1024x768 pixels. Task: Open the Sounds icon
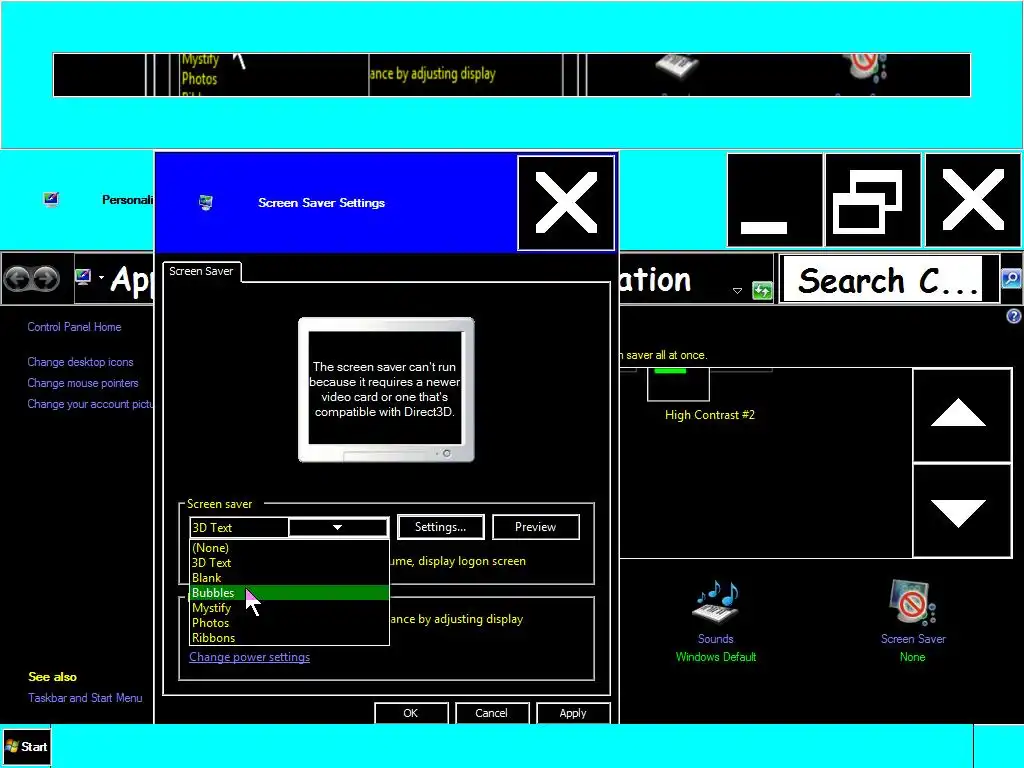pos(716,601)
